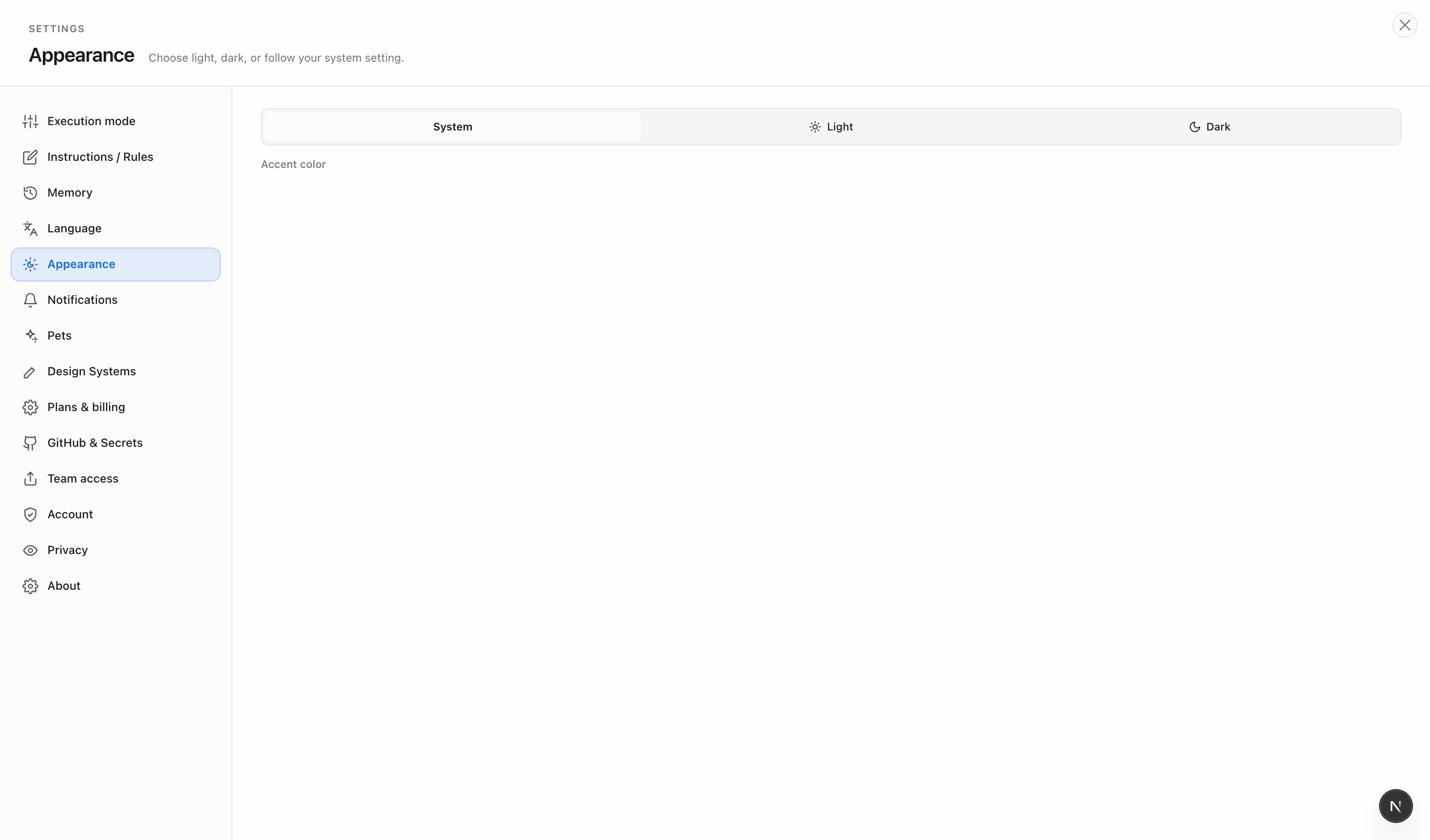Switch theme to Light
This screenshot has height=840, width=1430.
(x=831, y=127)
